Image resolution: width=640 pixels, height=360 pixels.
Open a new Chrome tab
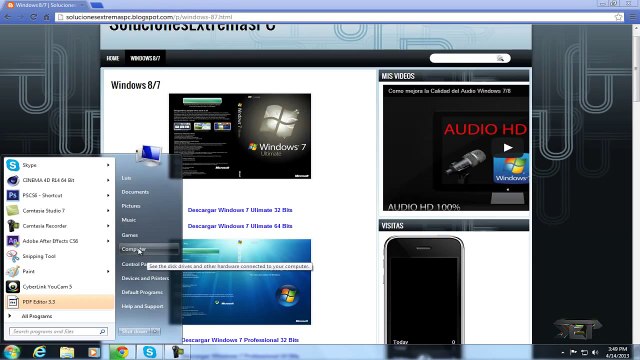coord(97,5)
